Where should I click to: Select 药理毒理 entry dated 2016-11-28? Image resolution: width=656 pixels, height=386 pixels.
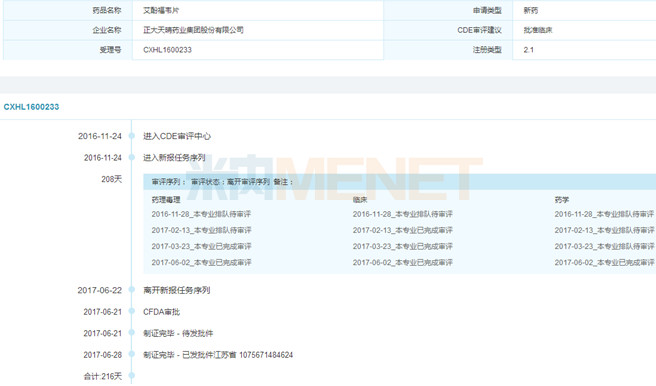201,214
